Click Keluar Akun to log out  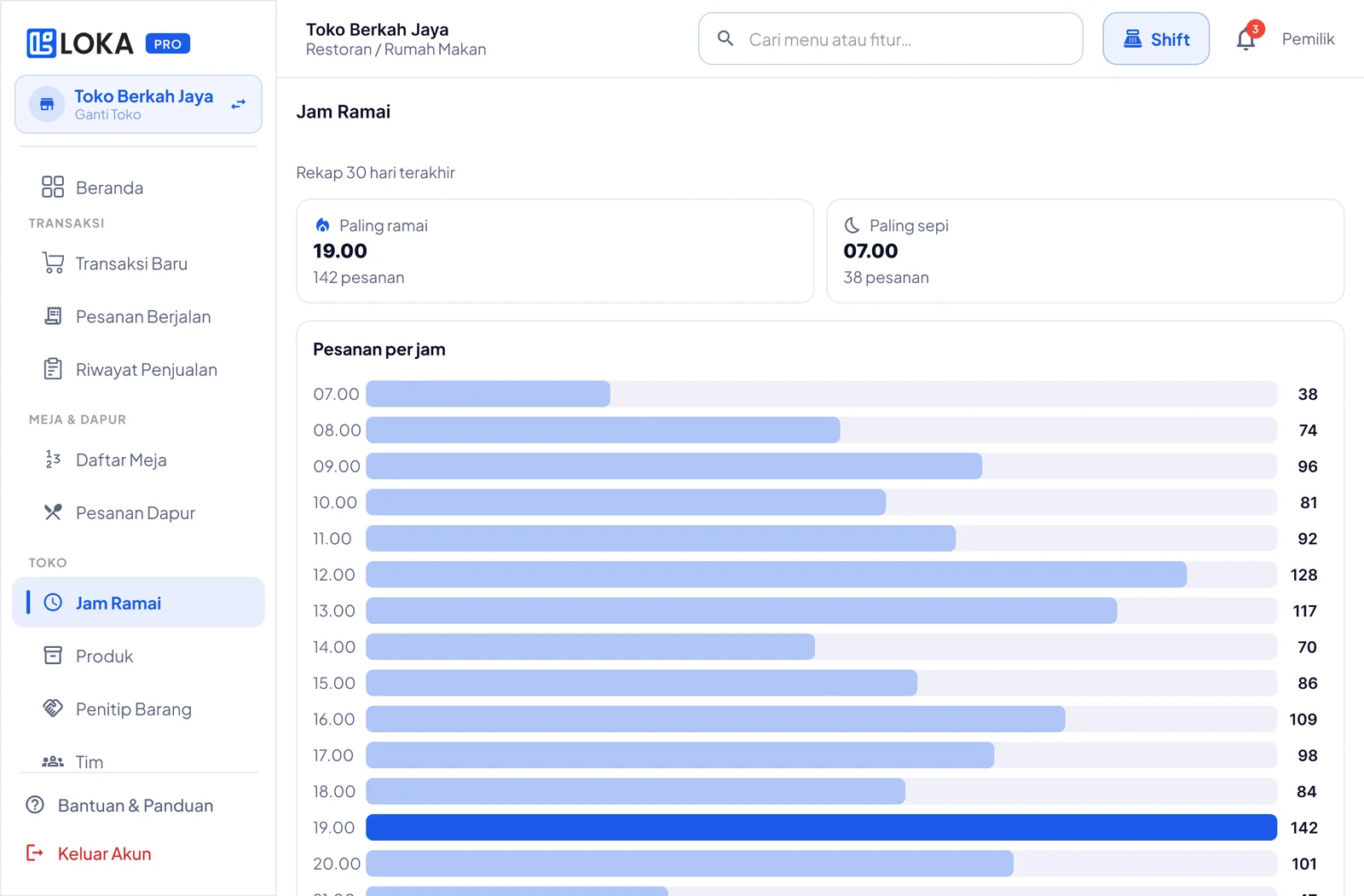[104, 853]
